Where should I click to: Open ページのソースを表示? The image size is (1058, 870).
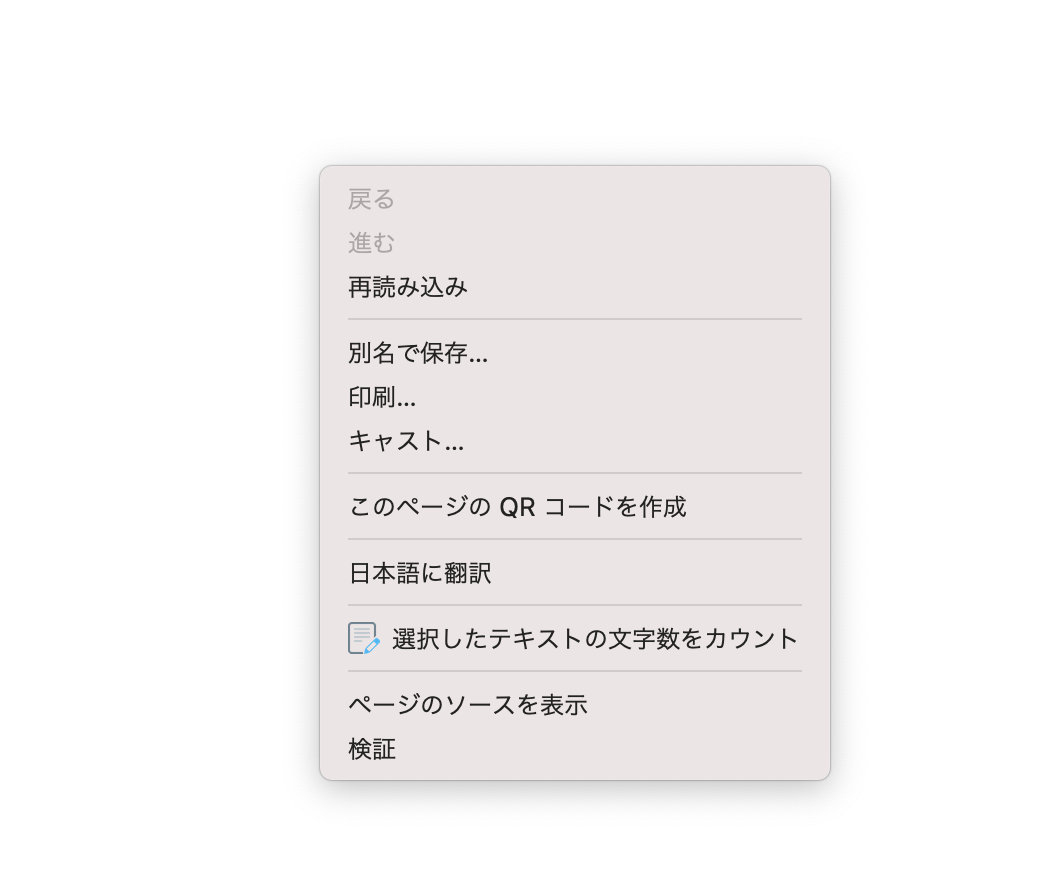tap(467, 705)
